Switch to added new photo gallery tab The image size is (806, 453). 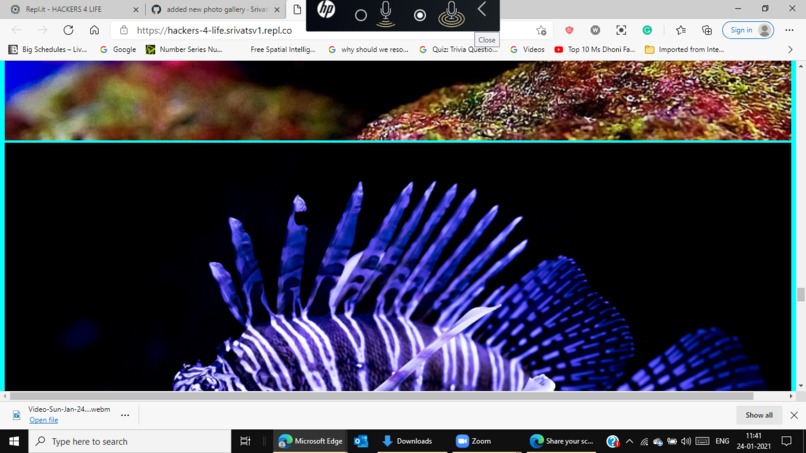(x=216, y=9)
